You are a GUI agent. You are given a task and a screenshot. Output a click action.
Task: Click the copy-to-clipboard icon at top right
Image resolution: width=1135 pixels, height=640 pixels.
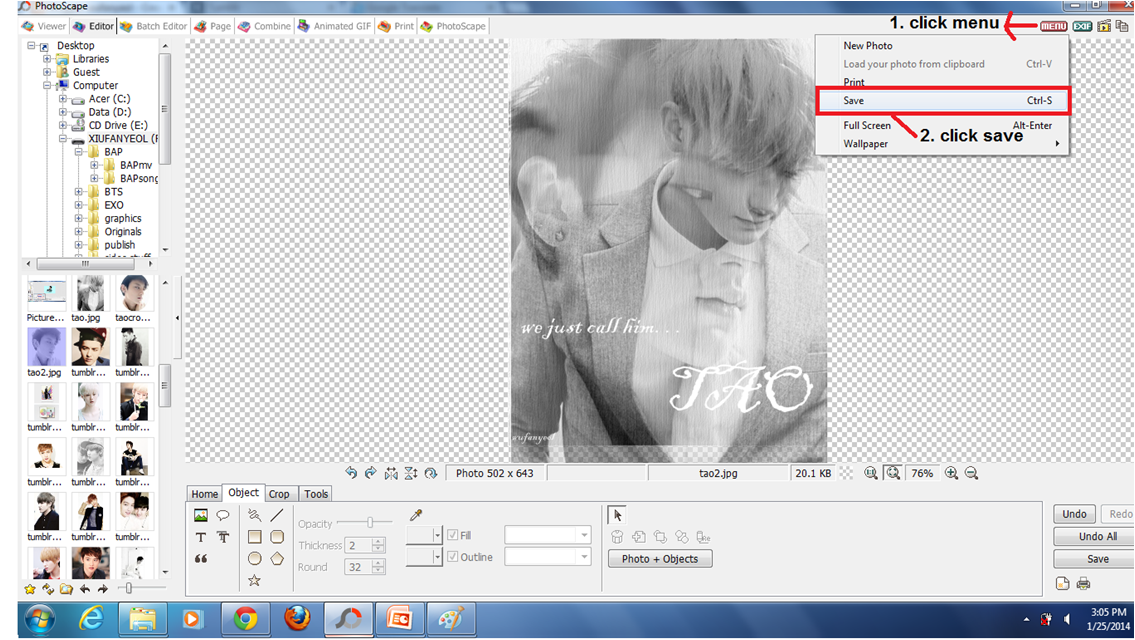1122,26
